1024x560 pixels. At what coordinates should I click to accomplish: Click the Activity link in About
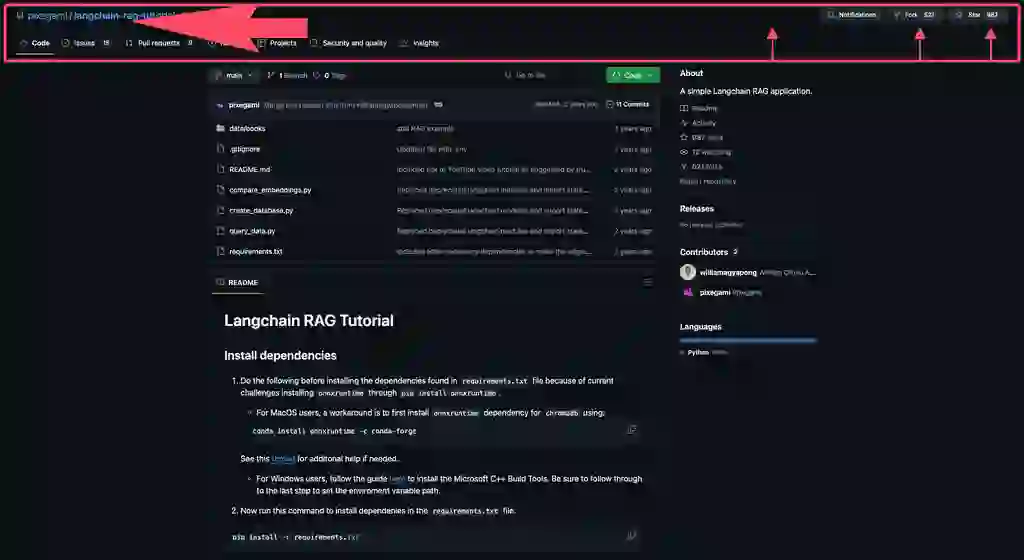pyautogui.click(x=698, y=123)
